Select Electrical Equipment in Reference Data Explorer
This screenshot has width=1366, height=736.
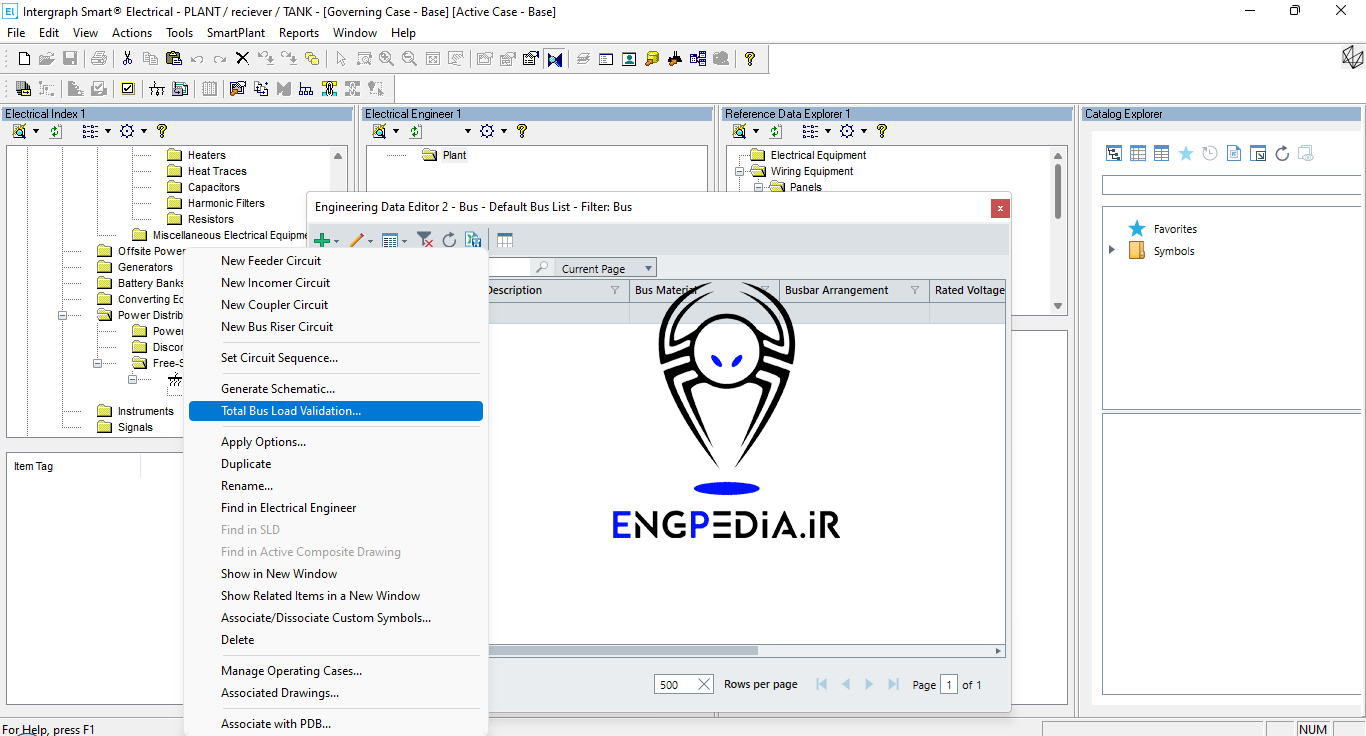click(818, 155)
